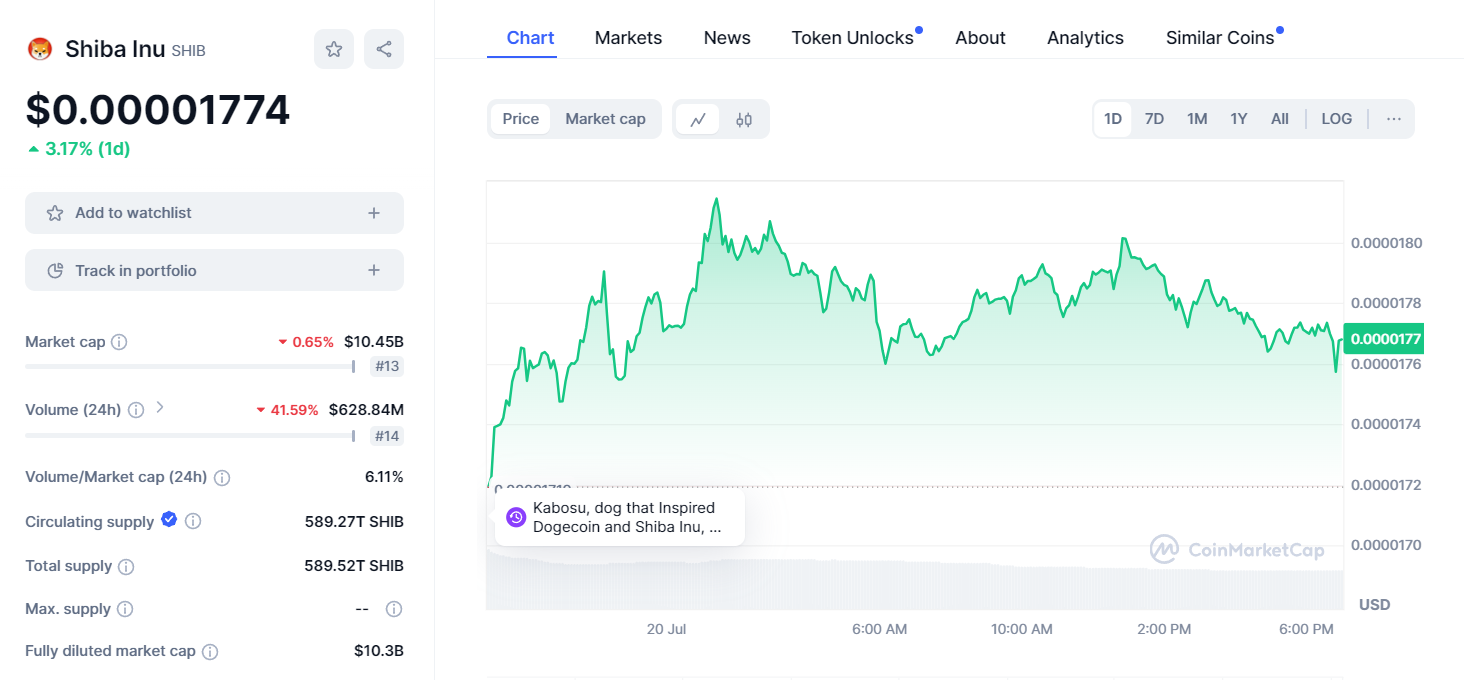
Task: Click the 3.17% (1d) change indicator
Action: click(79, 149)
